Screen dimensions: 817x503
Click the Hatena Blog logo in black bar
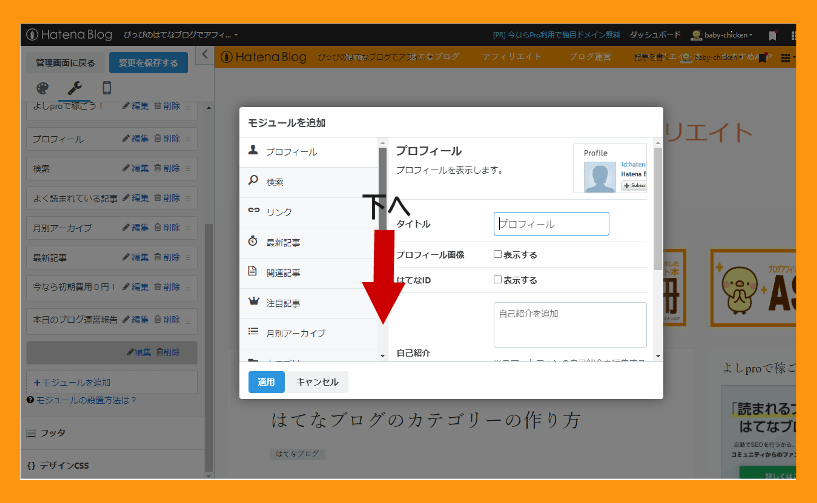tap(69, 35)
